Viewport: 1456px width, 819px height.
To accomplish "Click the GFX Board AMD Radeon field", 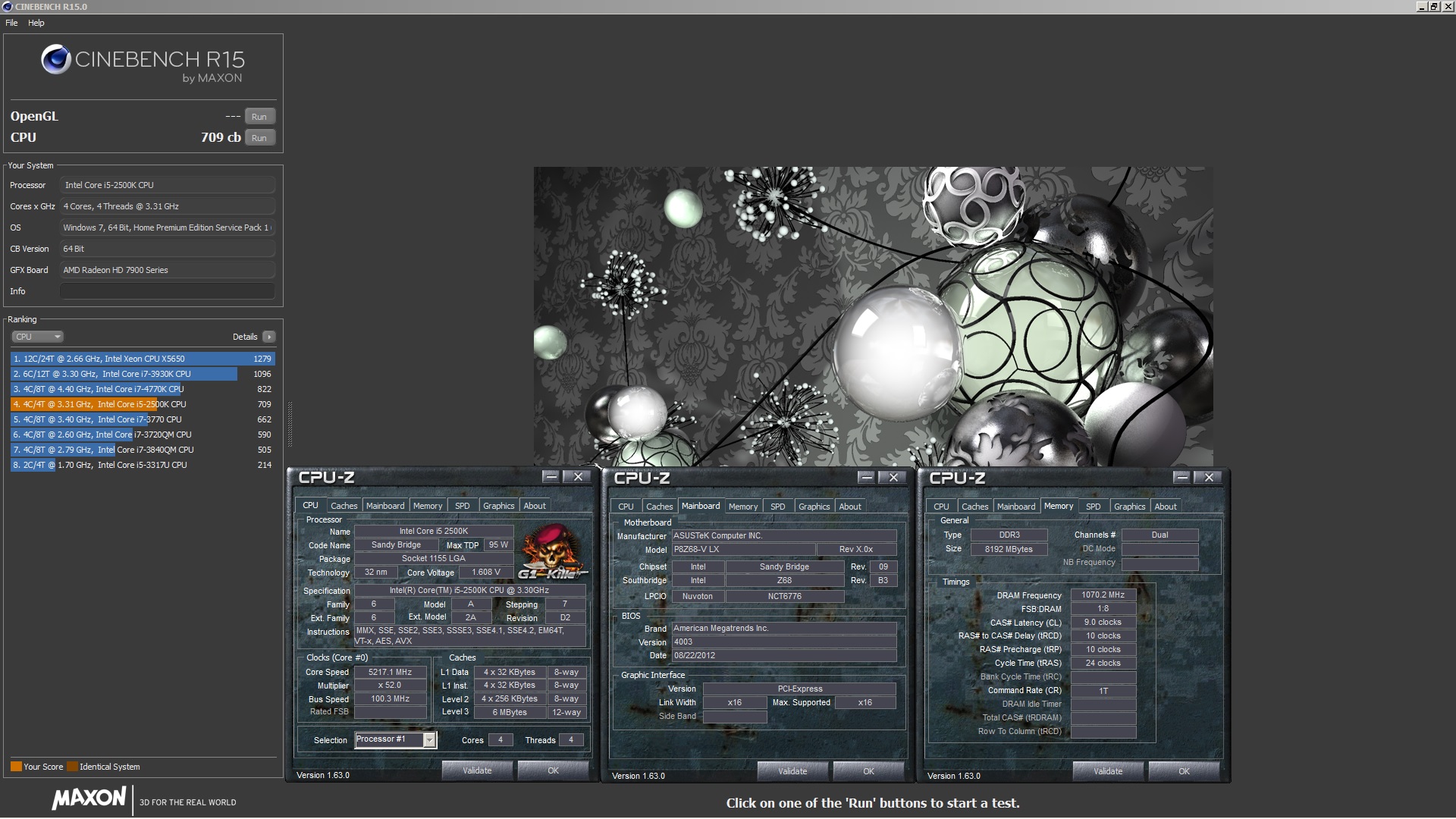I will click(168, 270).
